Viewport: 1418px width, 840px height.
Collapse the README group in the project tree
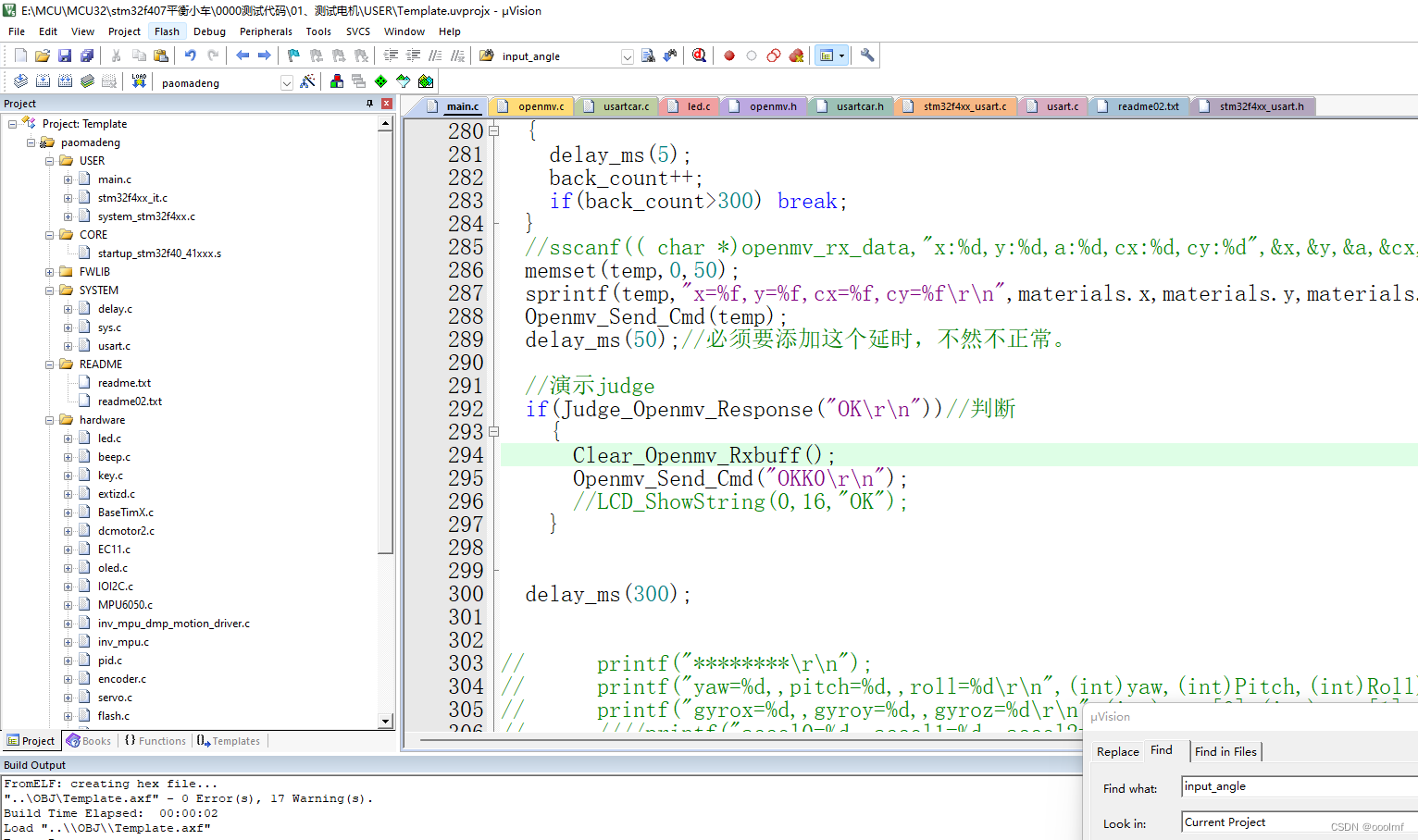(x=50, y=364)
